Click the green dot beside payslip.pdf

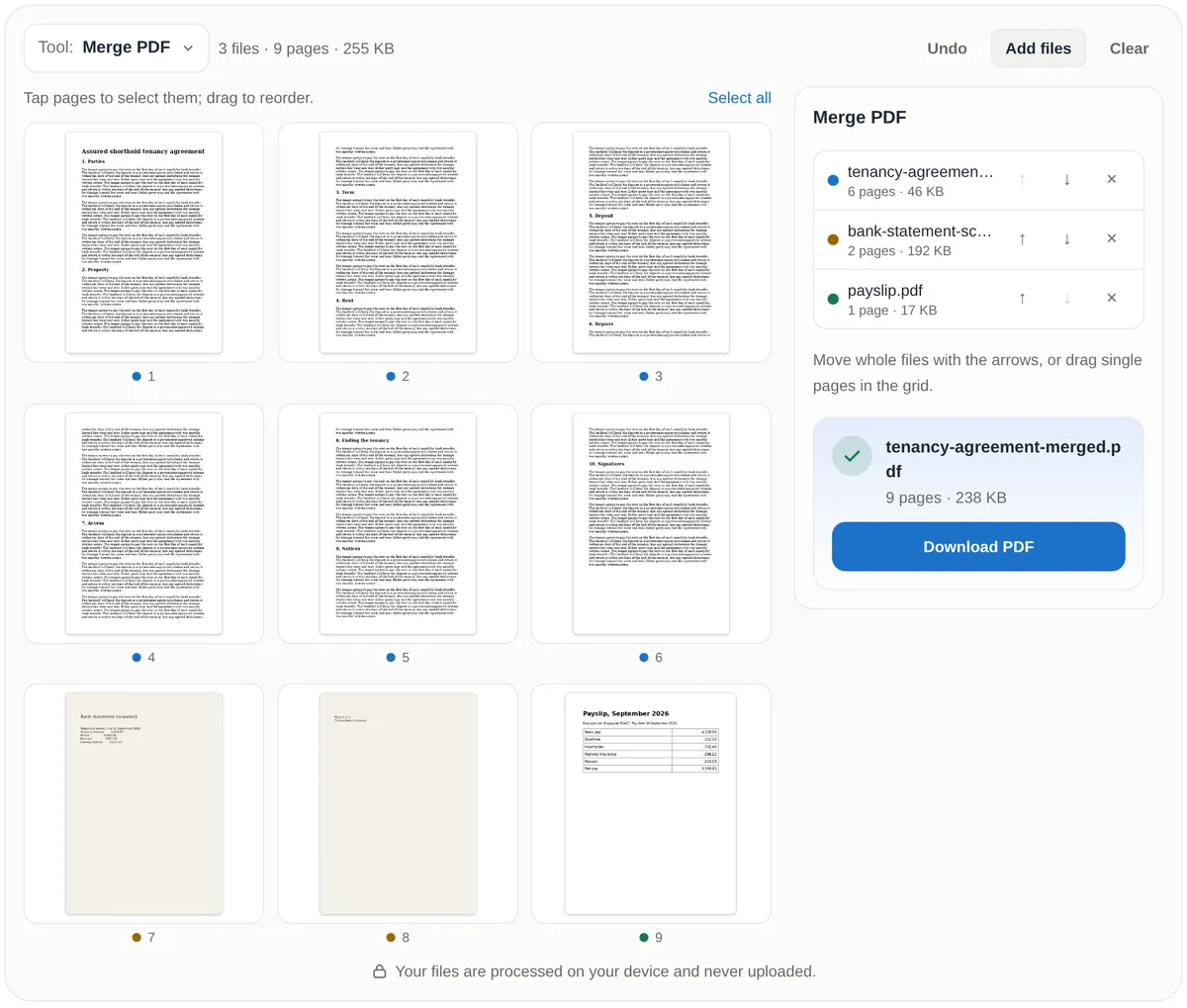click(832, 299)
